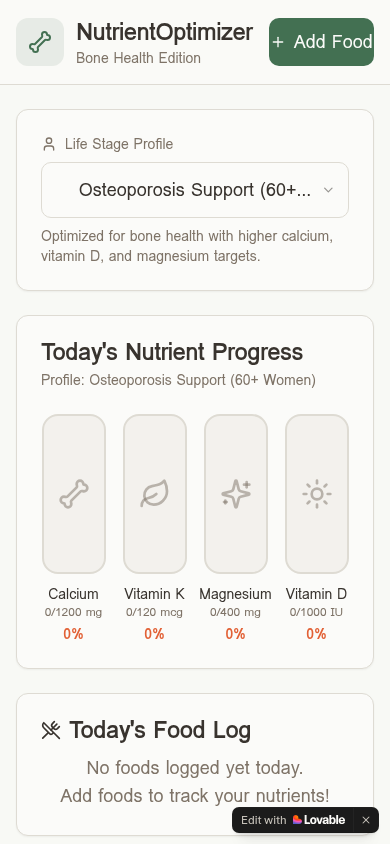Click the Add Food button
This screenshot has height=844, width=390.
[x=321, y=42]
